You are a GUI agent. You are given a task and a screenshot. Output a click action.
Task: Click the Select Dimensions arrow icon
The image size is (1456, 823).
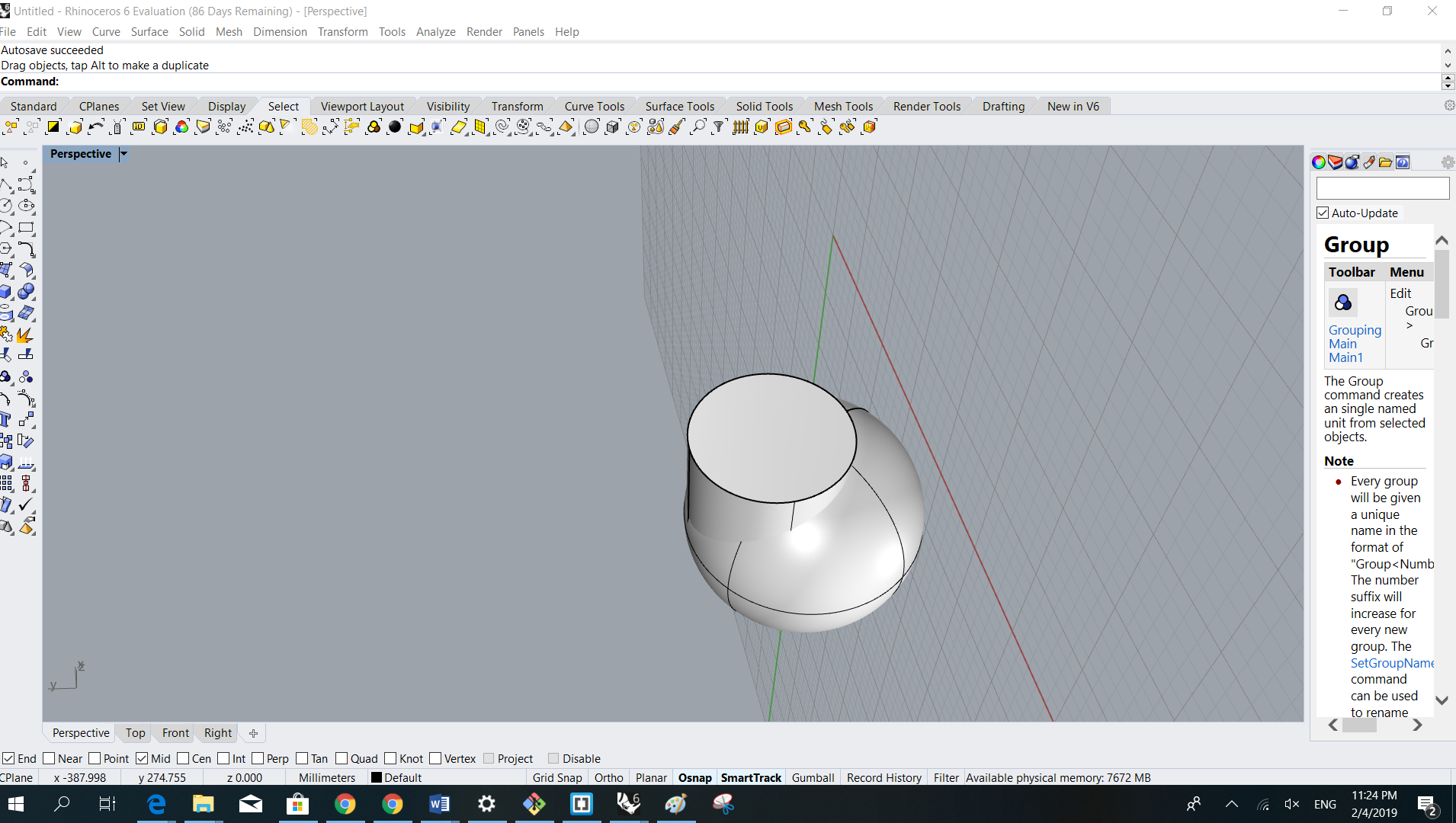331,127
